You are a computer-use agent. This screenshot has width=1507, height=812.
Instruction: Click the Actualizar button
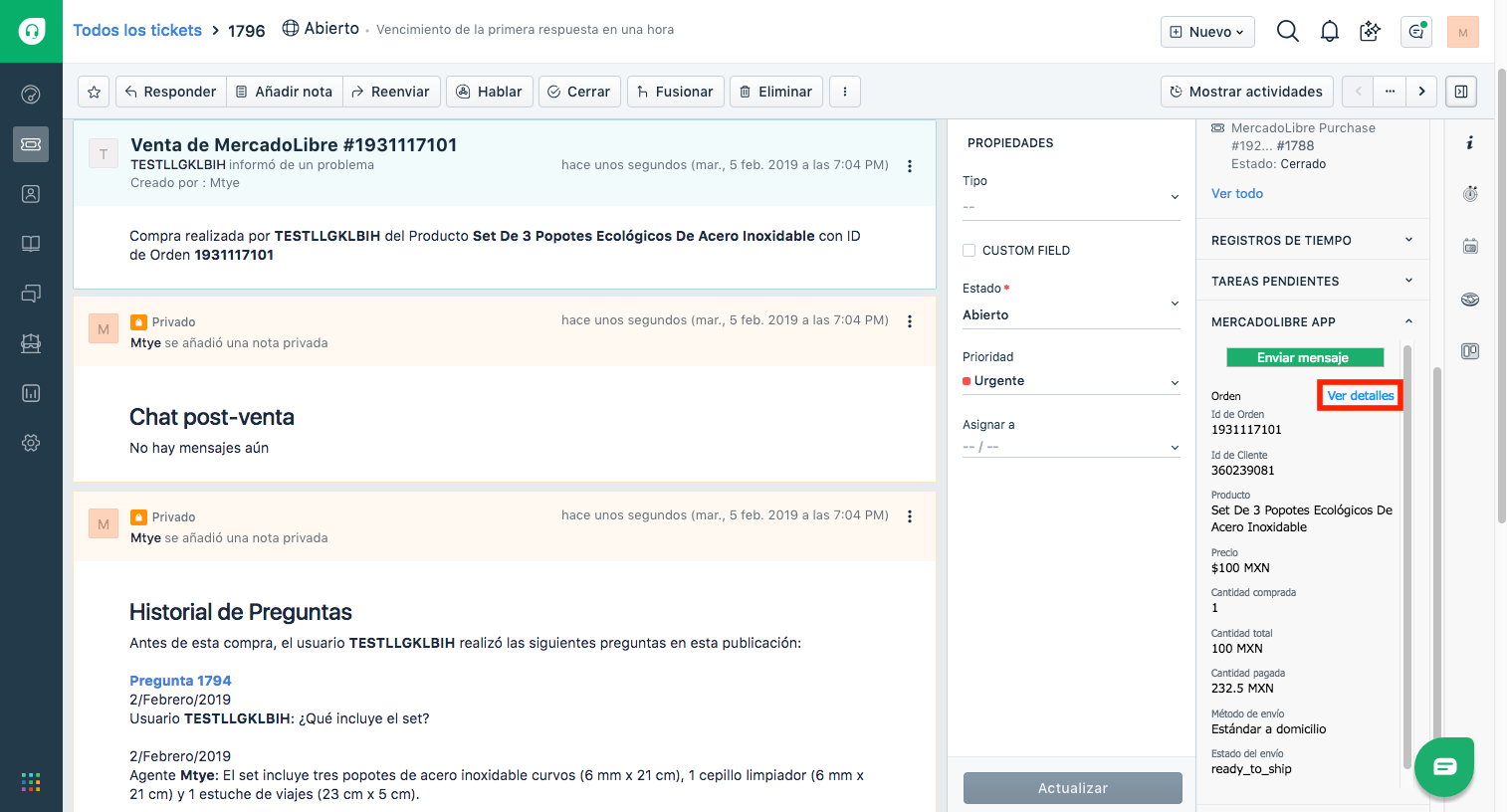(x=1073, y=788)
